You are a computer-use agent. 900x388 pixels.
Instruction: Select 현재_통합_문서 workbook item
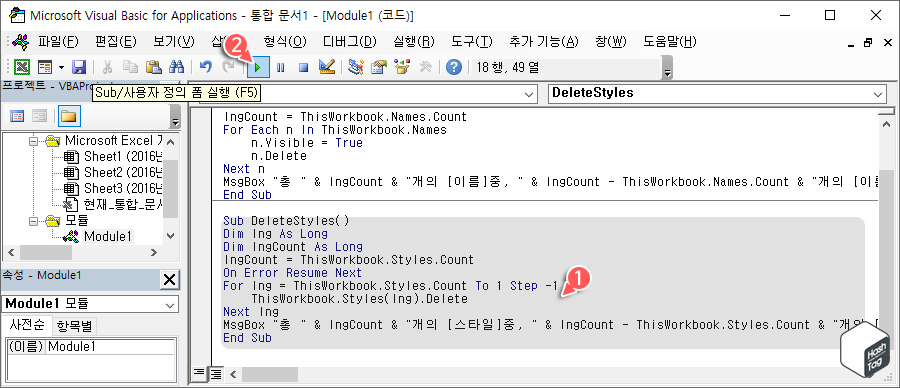[x=113, y=204]
